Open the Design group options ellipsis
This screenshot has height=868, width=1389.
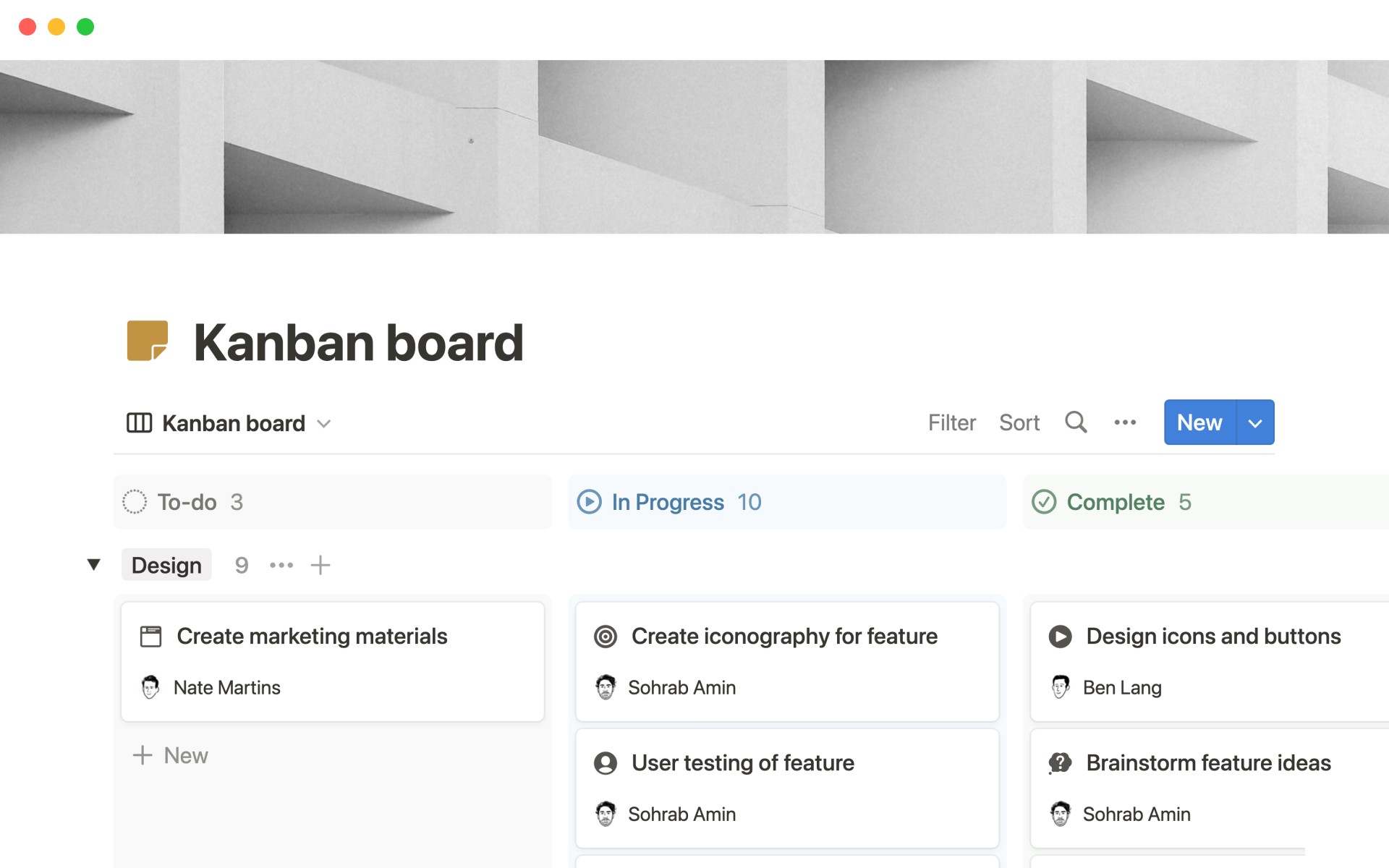point(281,565)
